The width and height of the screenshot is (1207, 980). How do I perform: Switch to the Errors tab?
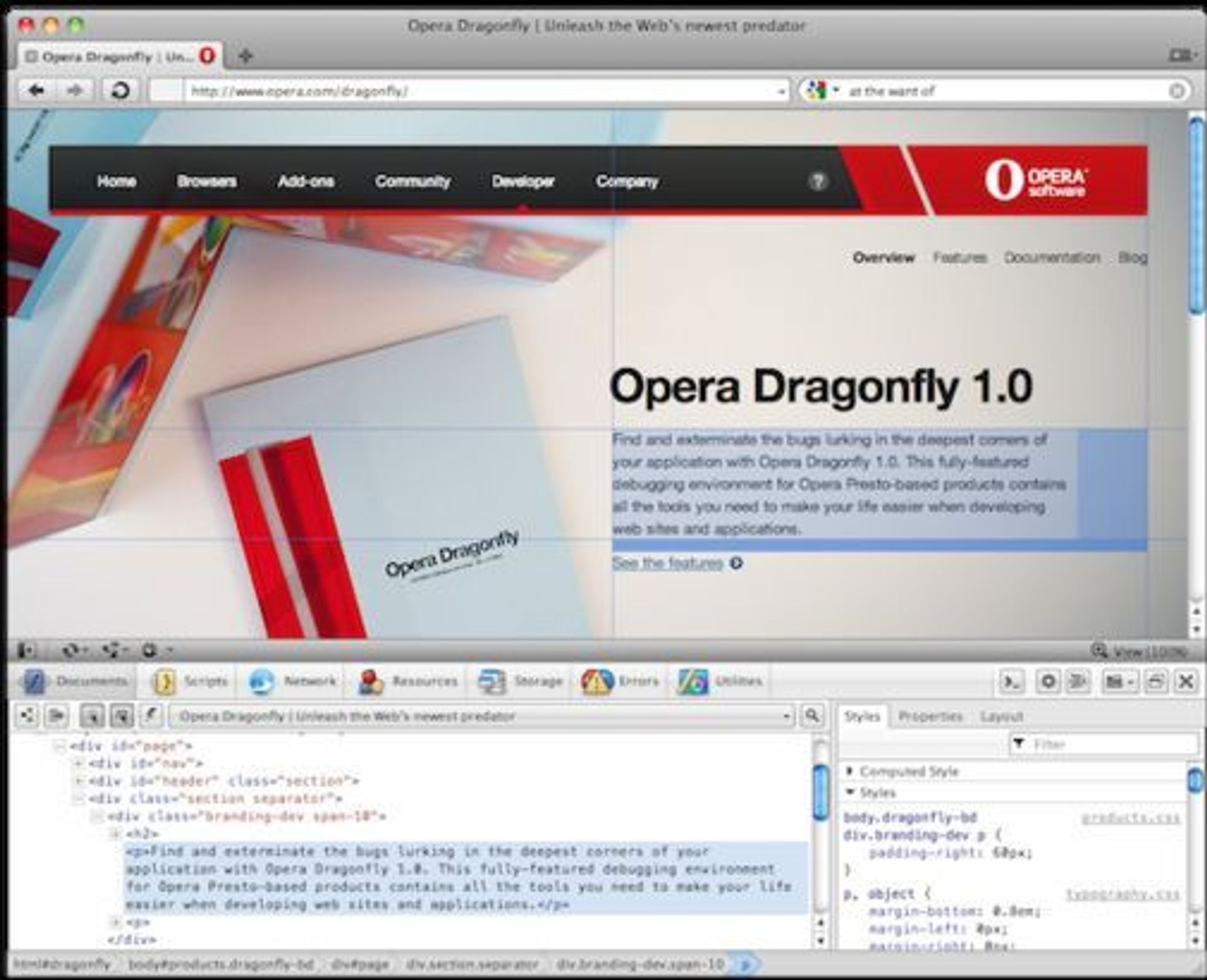pyautogui.click(x=621, y=682)
